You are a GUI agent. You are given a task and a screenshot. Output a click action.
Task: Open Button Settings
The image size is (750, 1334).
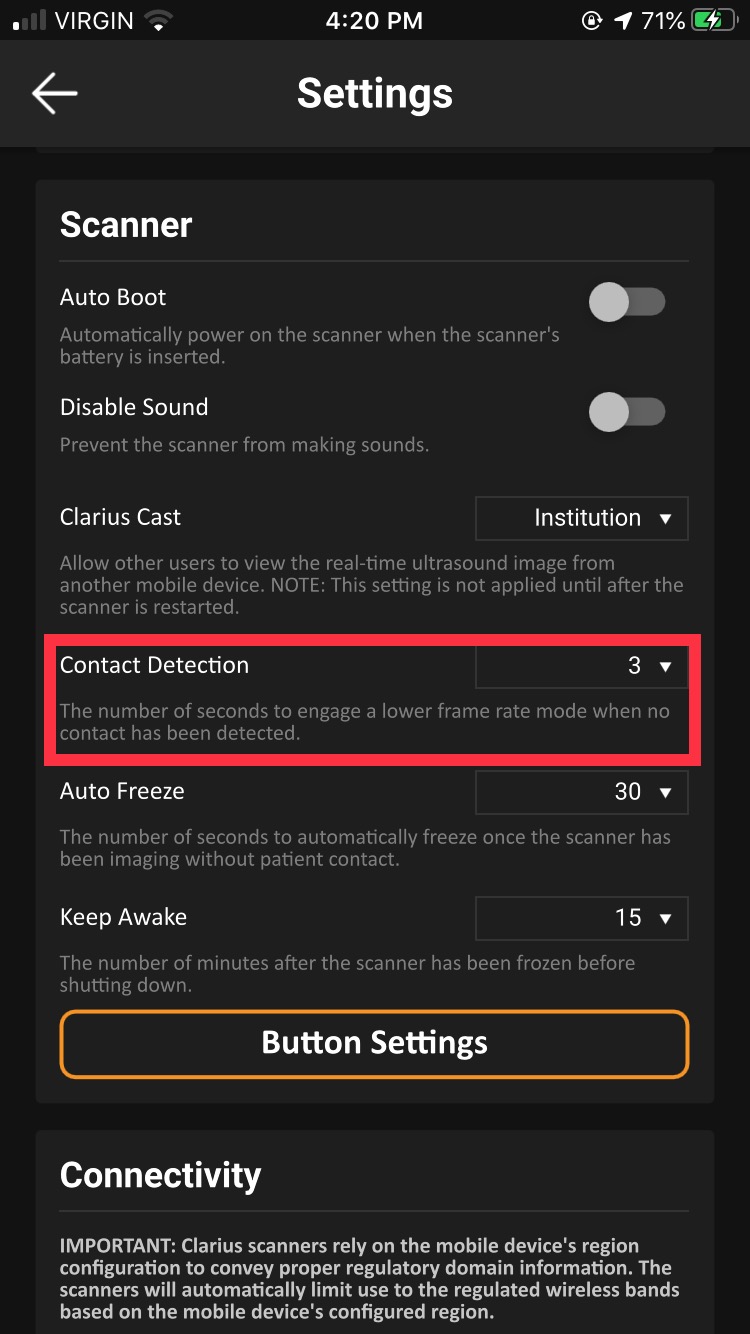pyautogui.click(x=375, y=1044)
